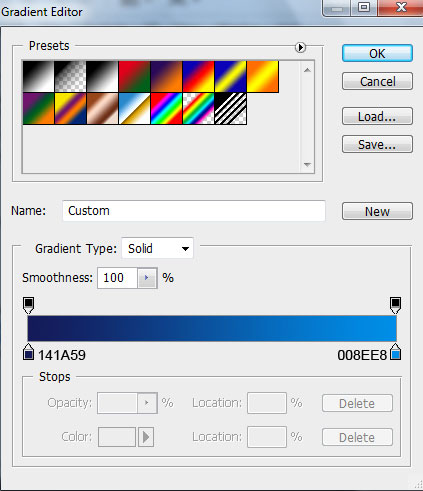The height and width of the screenshot is (491, 423).
Task: Click the Save... button
Action: tap(377, 144)
